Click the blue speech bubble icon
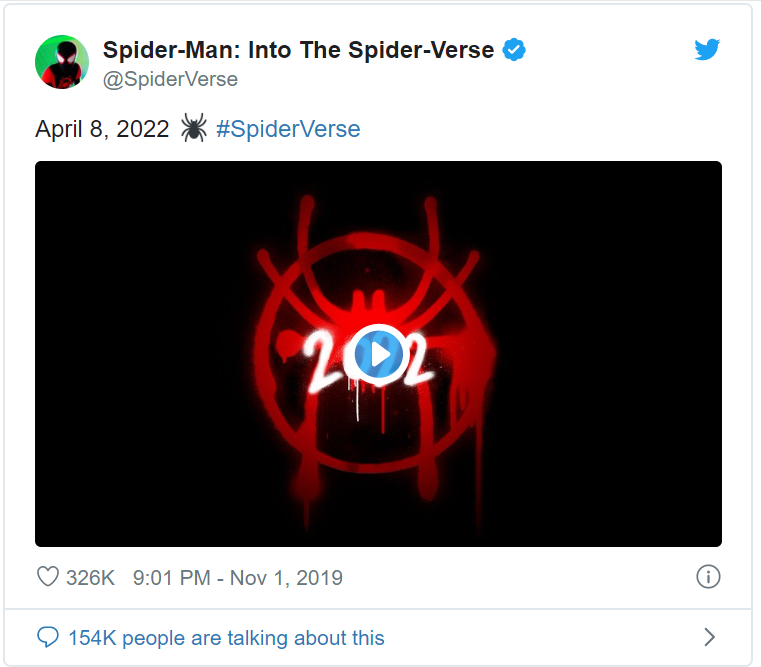The height and width of the screenshot is (667, 761). 47,637
